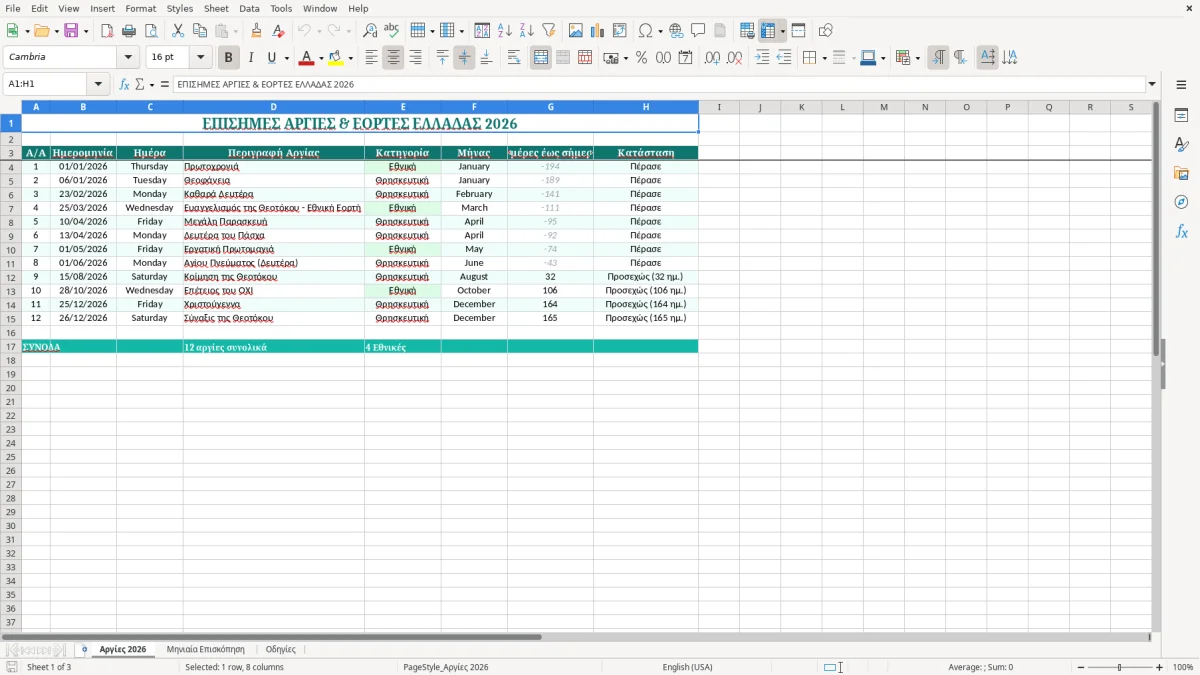Image resolution: width=1200 pixels, height=675 pixels.
Task: Click the formula input line
Action: pos(658,84)
